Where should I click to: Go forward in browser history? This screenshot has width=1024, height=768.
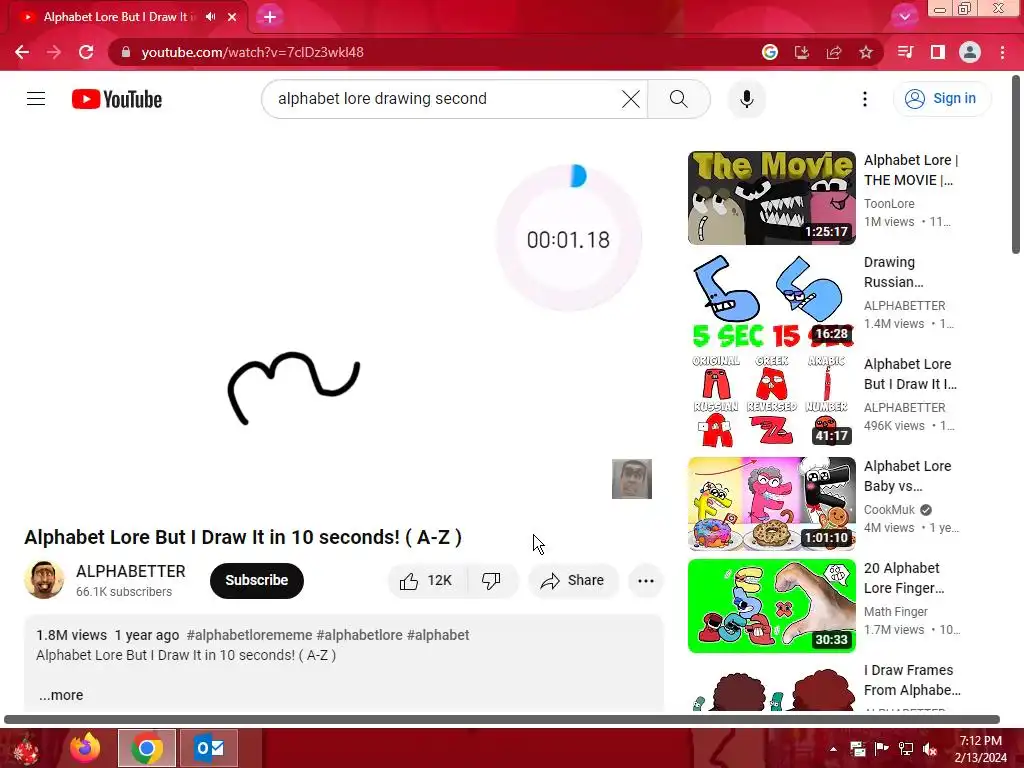tap(54, 52)
